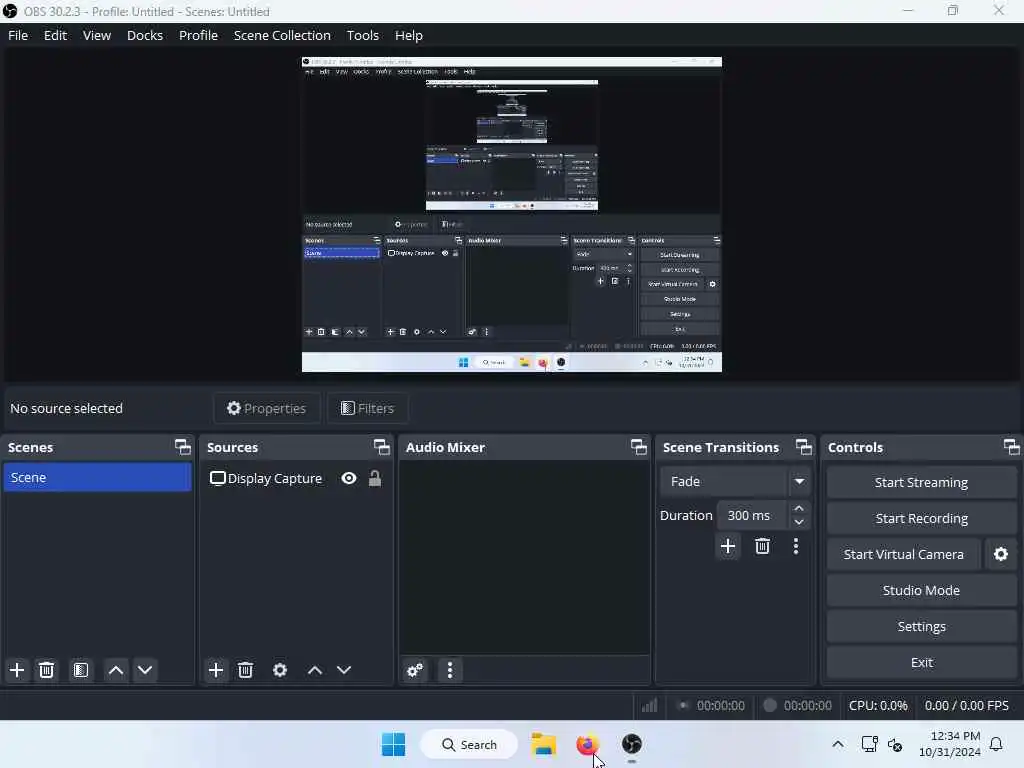Float the Scenes dock icon
This screenshot has width=1024, height=768.
[183, 447]
